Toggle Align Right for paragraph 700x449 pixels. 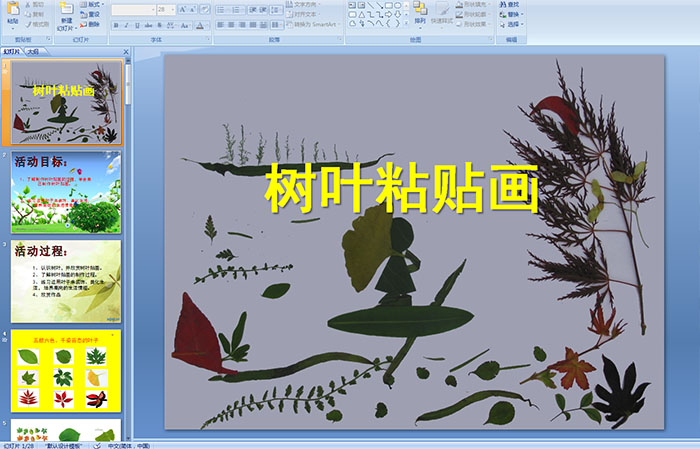(x=242, y=25)
